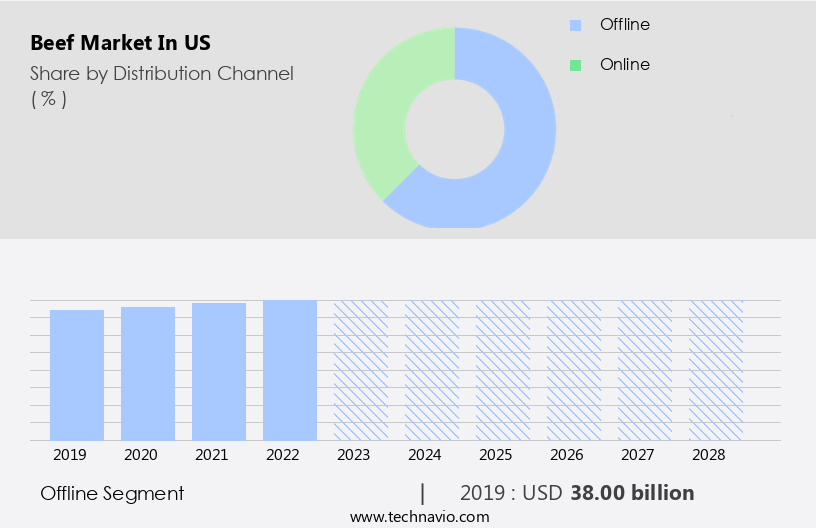Click the Beef Market In US title
This screenshot has height=528, width=816.
[120, 44]
